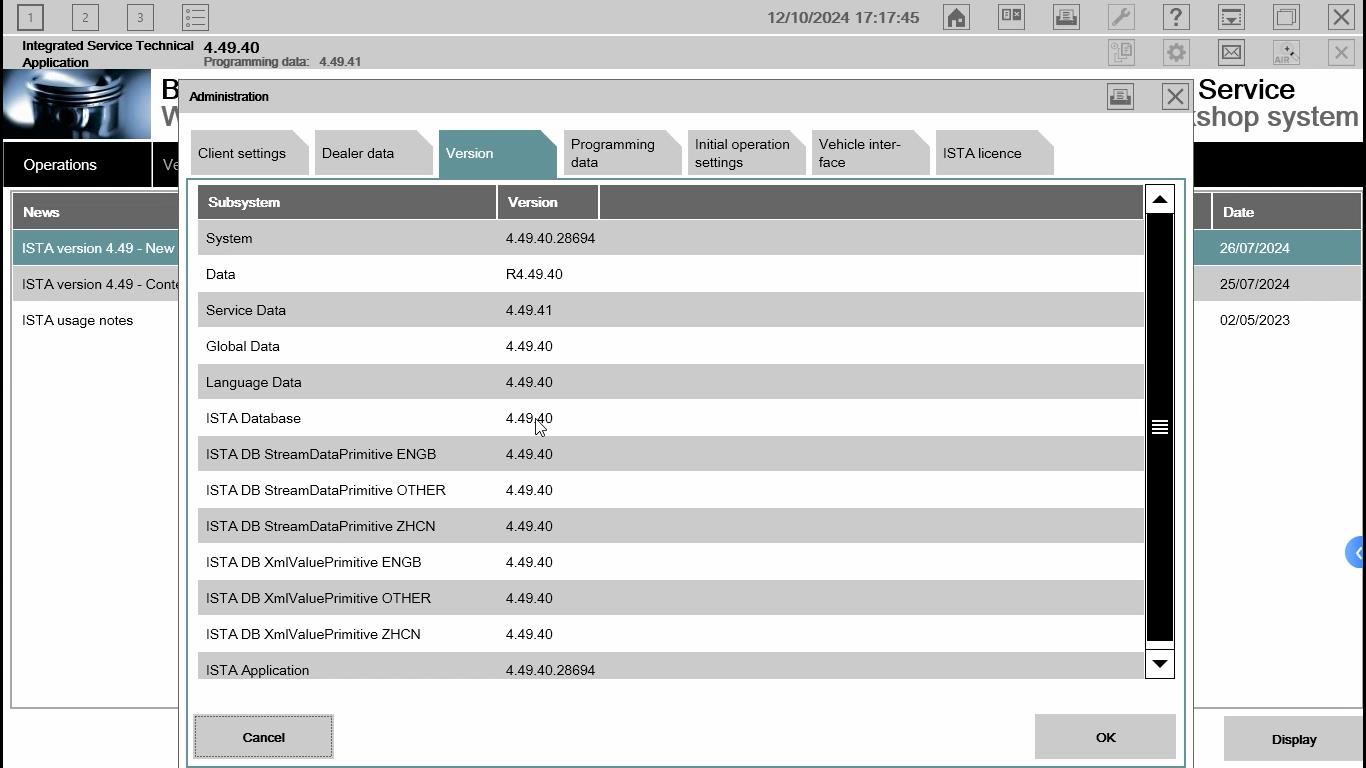
Task: Click the print icon in Administration dialog
Action: tap(1120, 96)
